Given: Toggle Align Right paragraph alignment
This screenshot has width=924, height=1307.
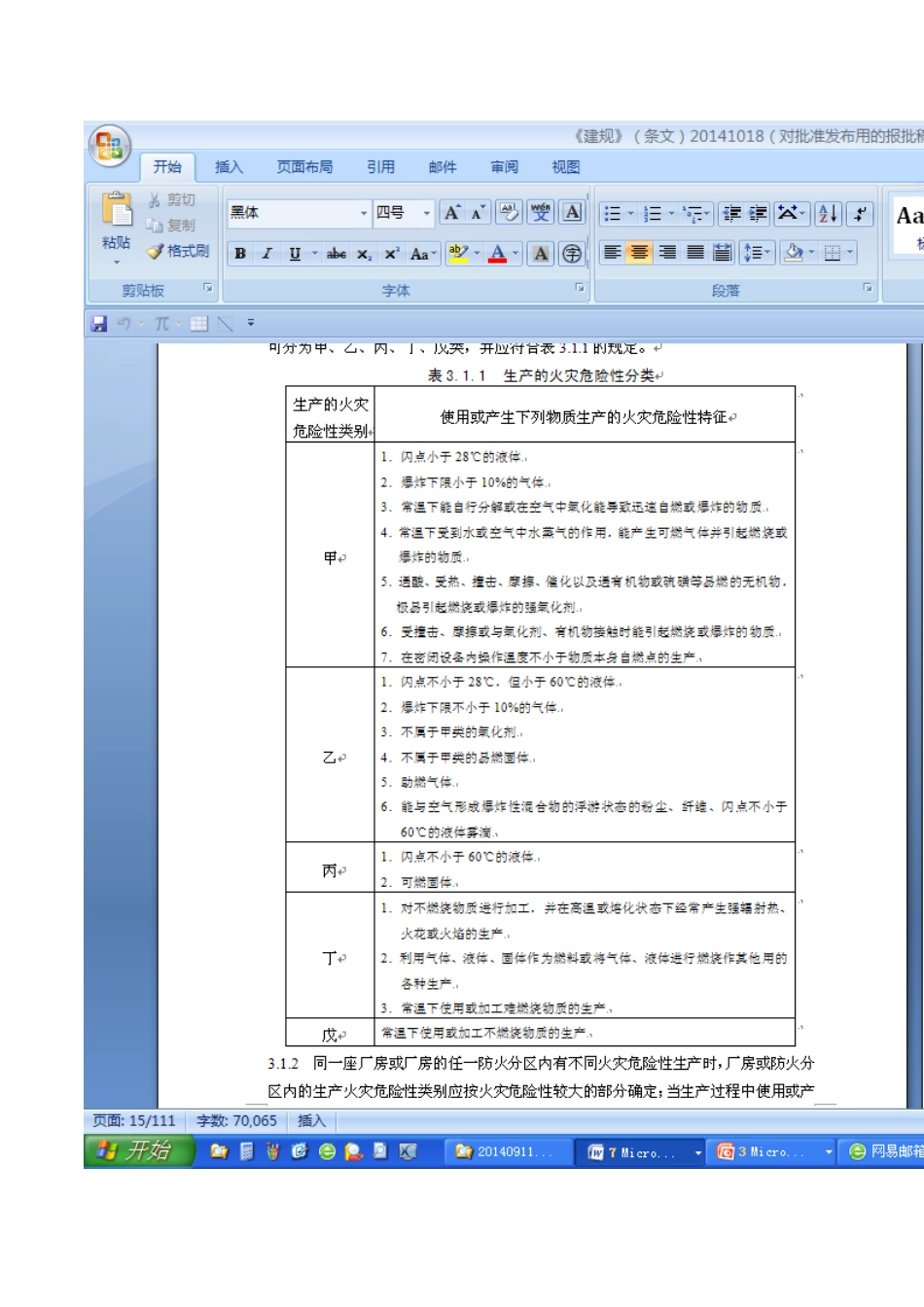Looking at the screenshot, I should tap(667, 253).
